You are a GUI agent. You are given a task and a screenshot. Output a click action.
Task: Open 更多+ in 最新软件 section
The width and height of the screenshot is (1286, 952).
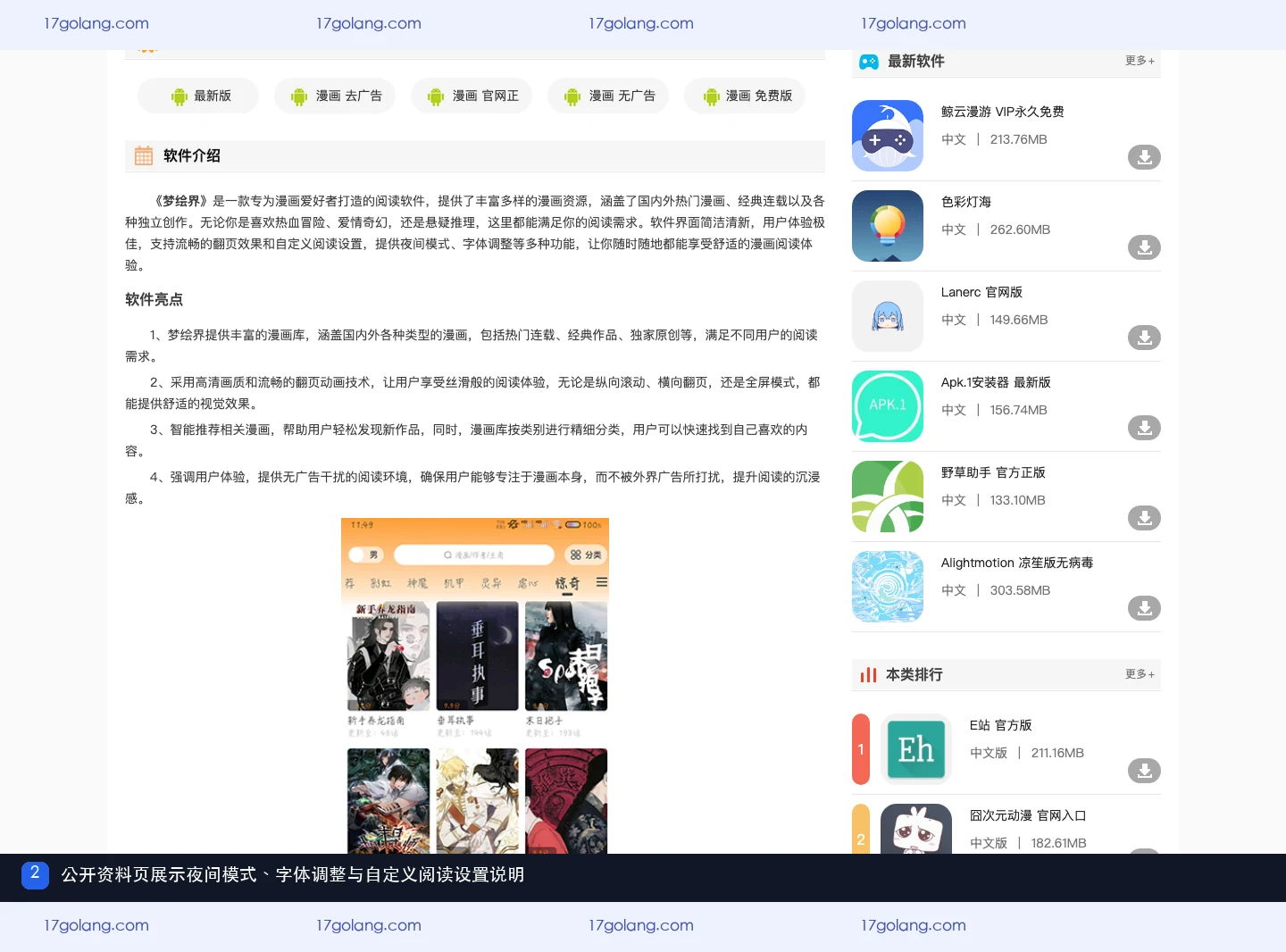point(1140,61)
